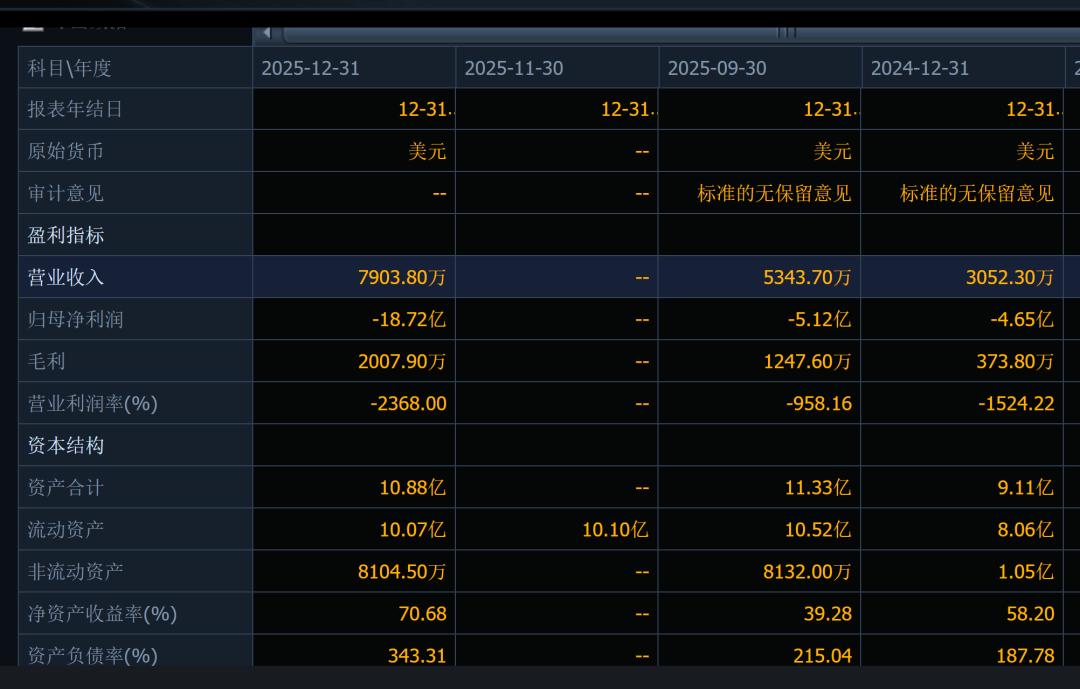Select the 7903.80万 revenue cell
The image size is (1080, 689).
coord(402,278)
